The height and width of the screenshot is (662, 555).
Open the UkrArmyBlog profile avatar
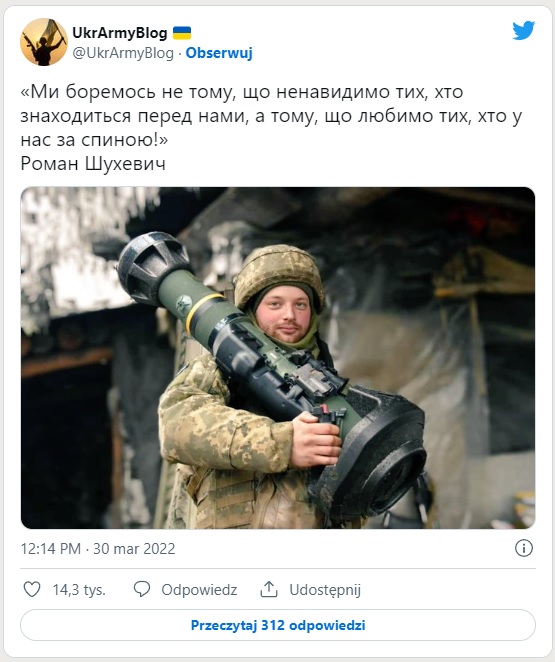tap(44, 42)
